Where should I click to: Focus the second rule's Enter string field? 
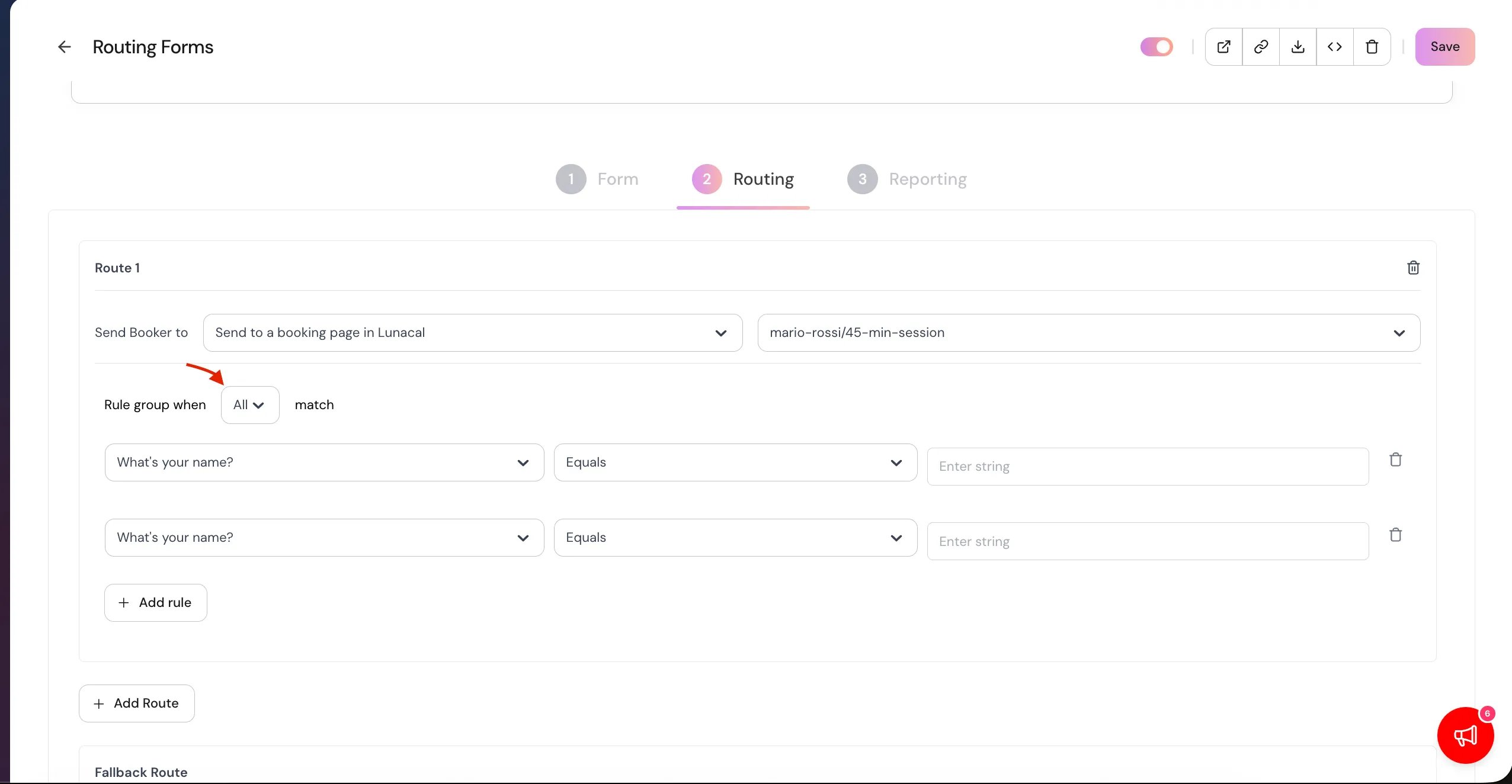1148,541
